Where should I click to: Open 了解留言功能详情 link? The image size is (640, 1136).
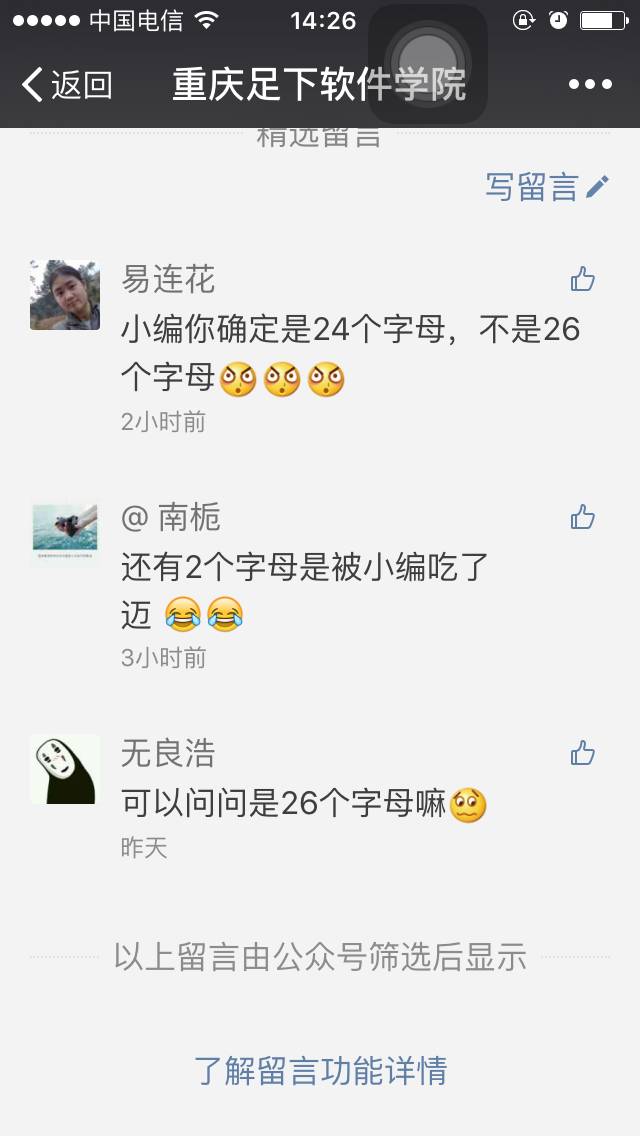tap(320, 1071)
